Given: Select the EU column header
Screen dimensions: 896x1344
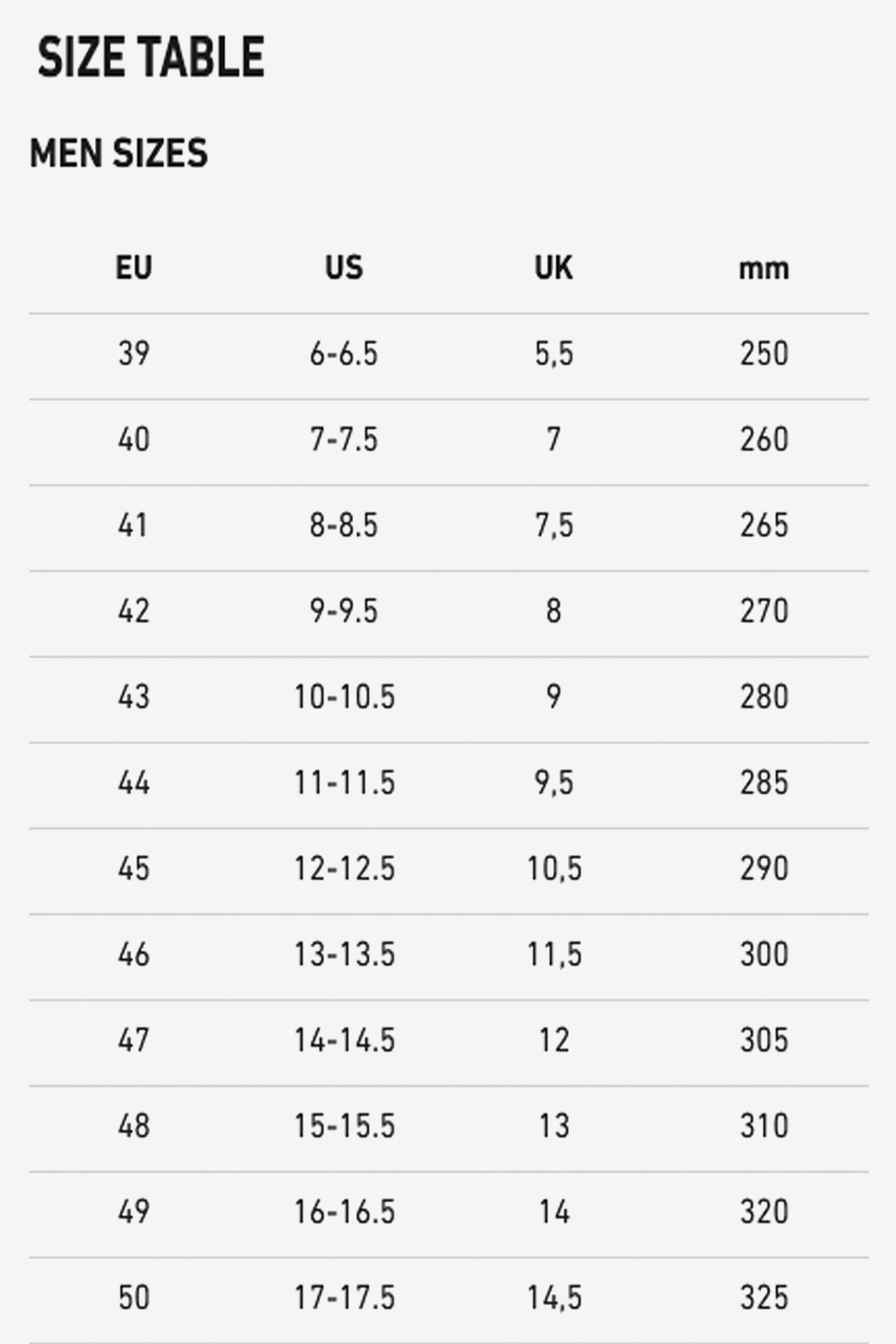Looking at the screenshot, I should tap(134, 267).
